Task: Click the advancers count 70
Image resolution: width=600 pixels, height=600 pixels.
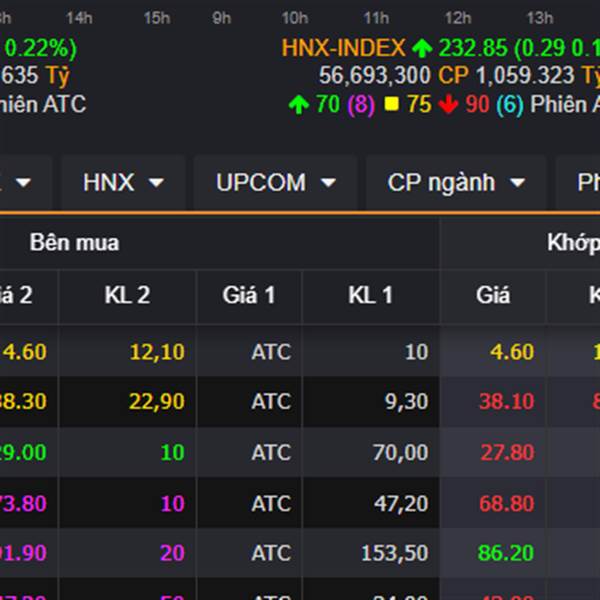Action: 328,104
